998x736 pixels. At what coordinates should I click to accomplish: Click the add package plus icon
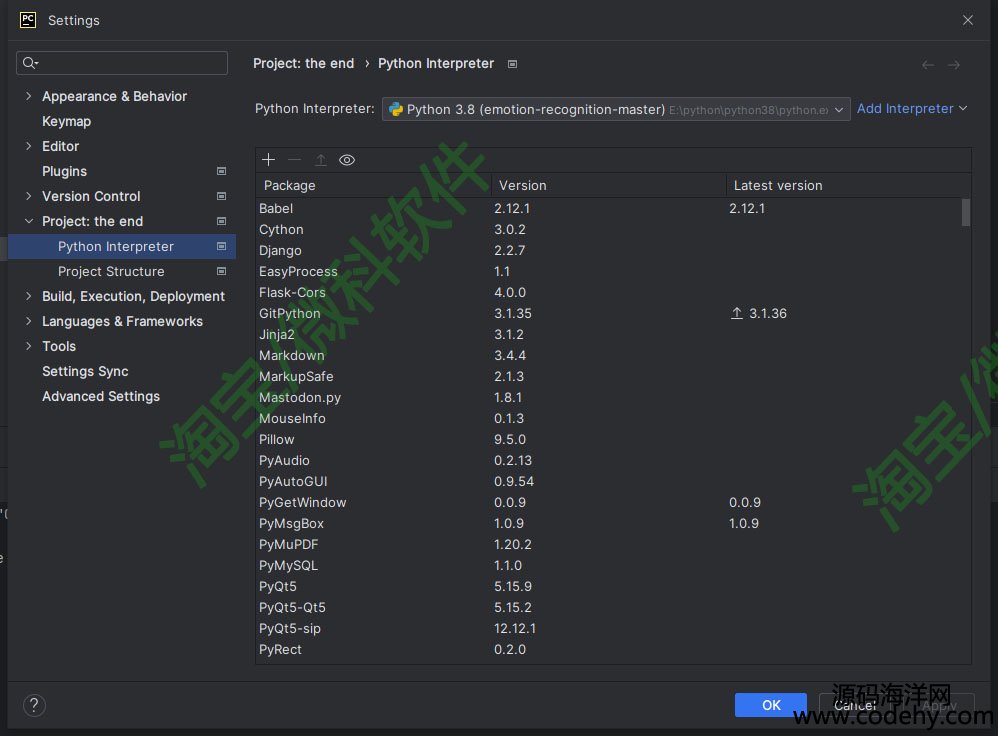(x=268, y=160)
